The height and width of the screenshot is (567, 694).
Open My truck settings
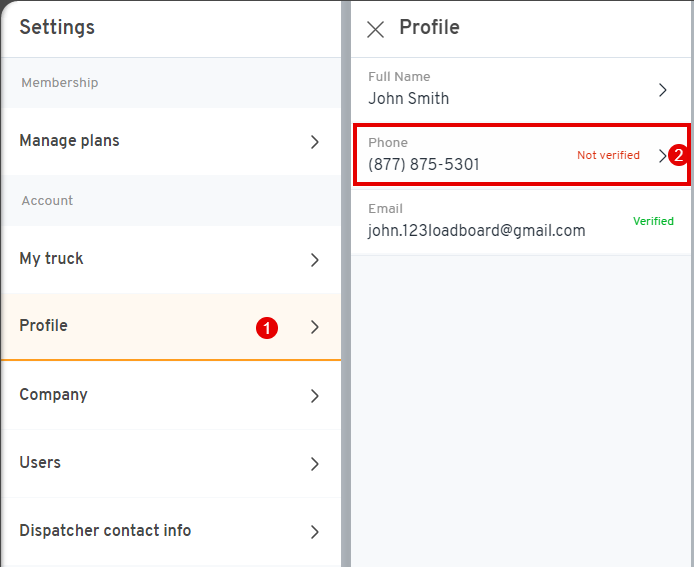click(x=171, y=259)
